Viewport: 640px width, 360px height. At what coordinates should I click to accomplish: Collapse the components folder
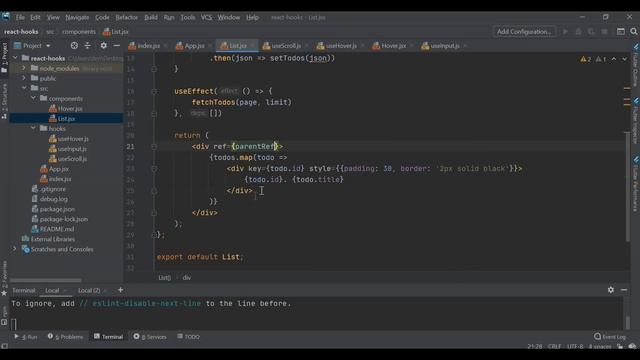pos(33,98)
